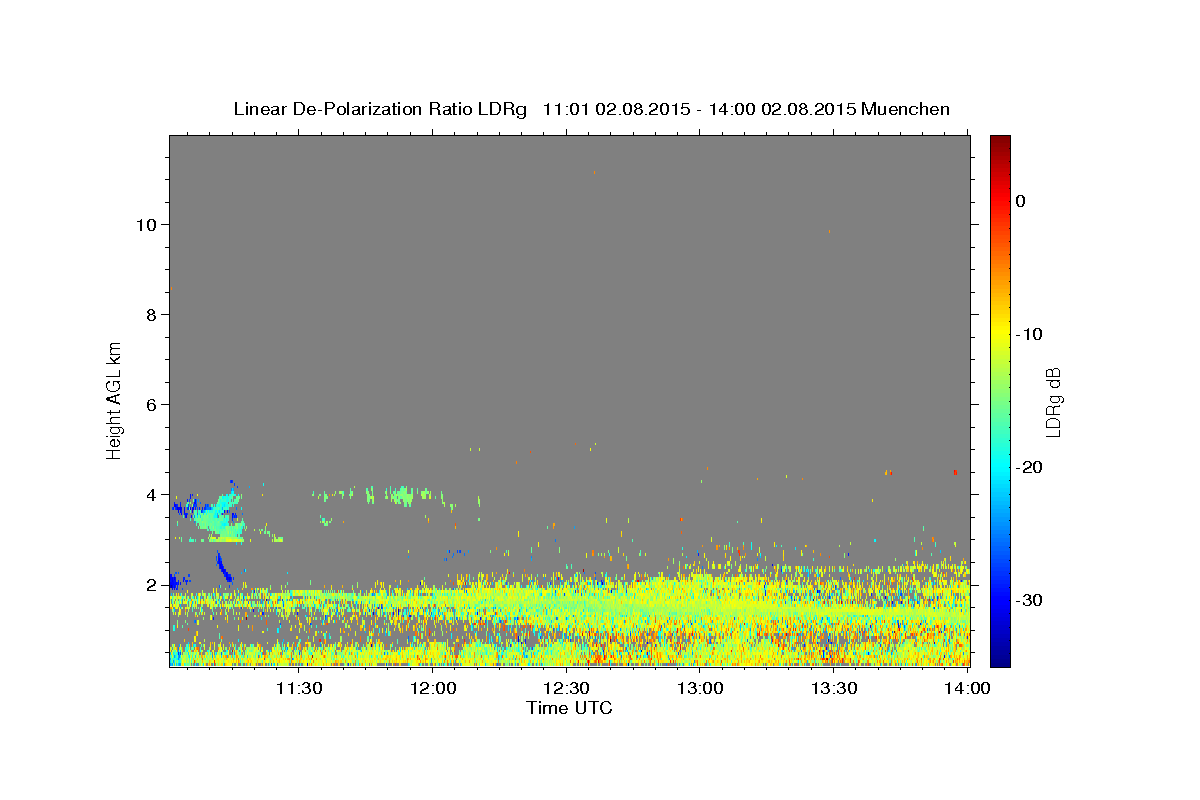Click the plot title 'Linear De-Polarization Ratio LDRg'
The image size is (1200, 800).
380,109
